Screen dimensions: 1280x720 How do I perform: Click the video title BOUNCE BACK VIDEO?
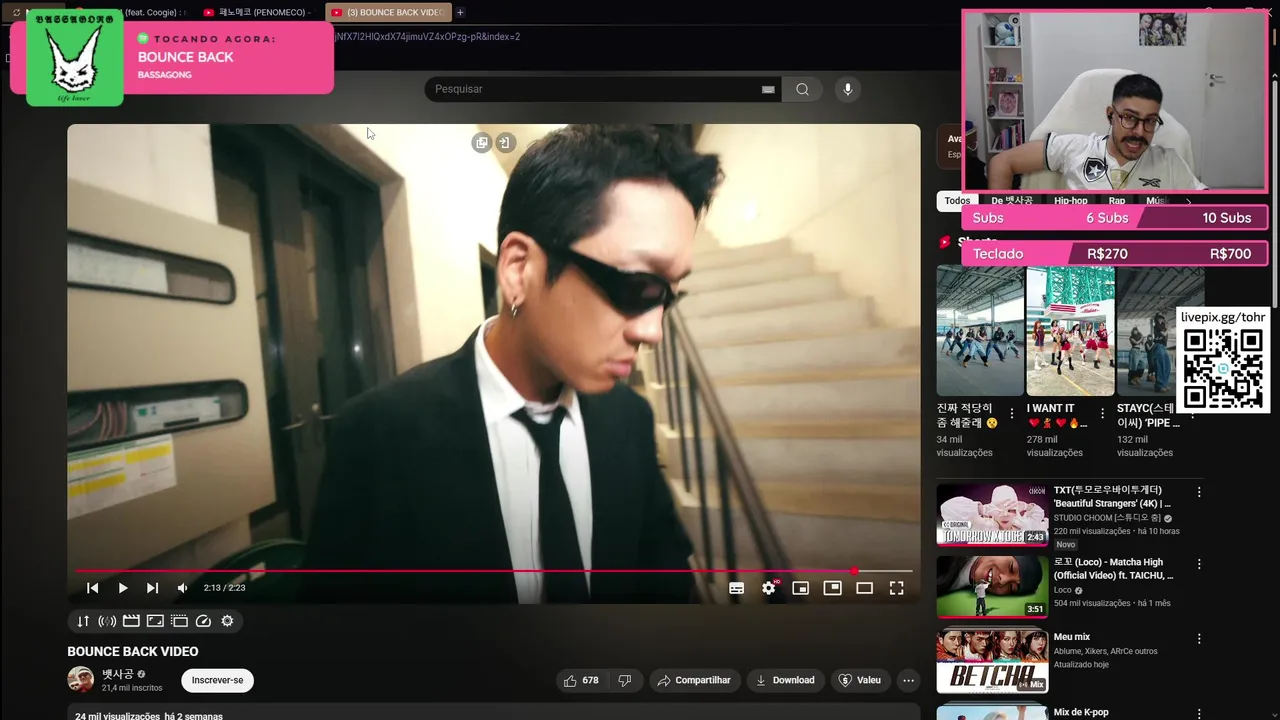pos(133,651)
